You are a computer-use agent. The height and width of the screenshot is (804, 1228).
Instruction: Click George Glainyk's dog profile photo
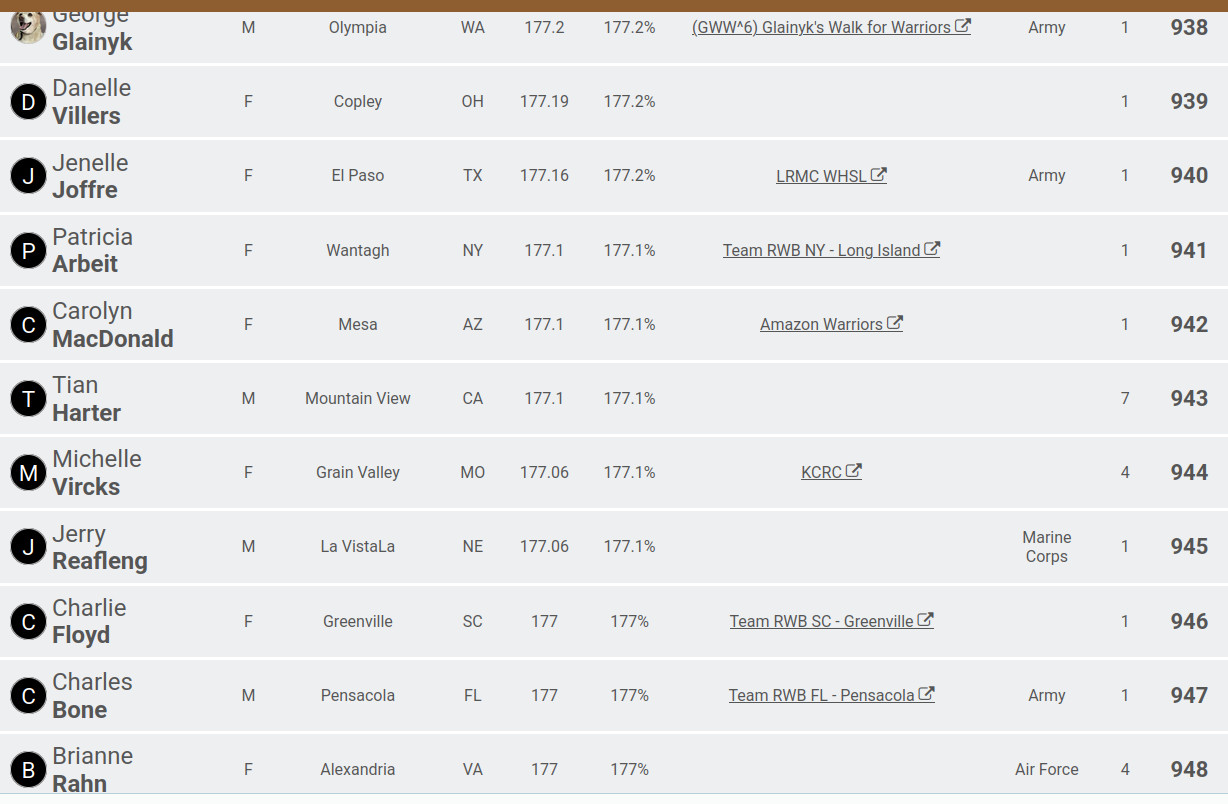(28, 27)
